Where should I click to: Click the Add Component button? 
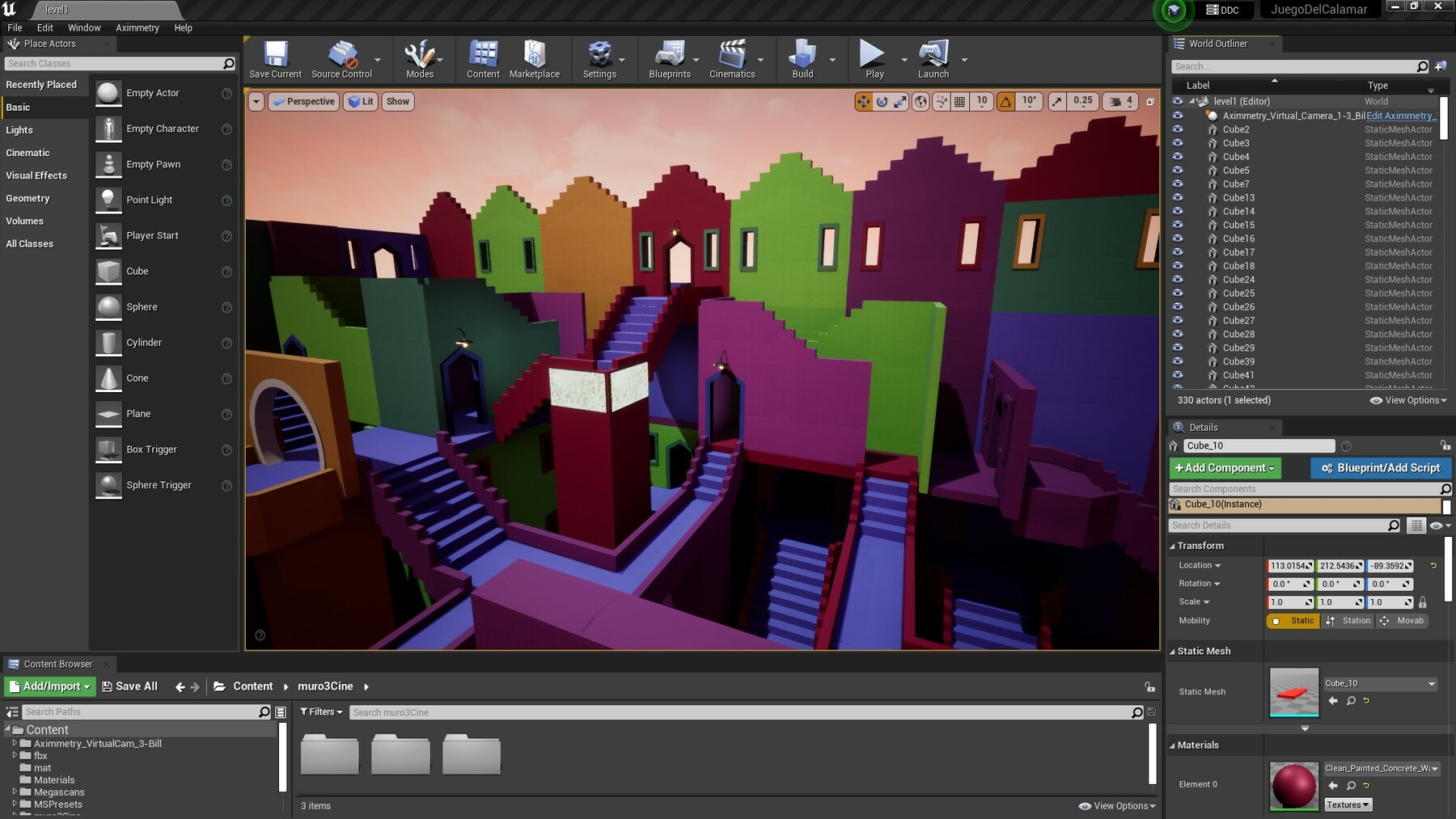tap(1224, 468)
